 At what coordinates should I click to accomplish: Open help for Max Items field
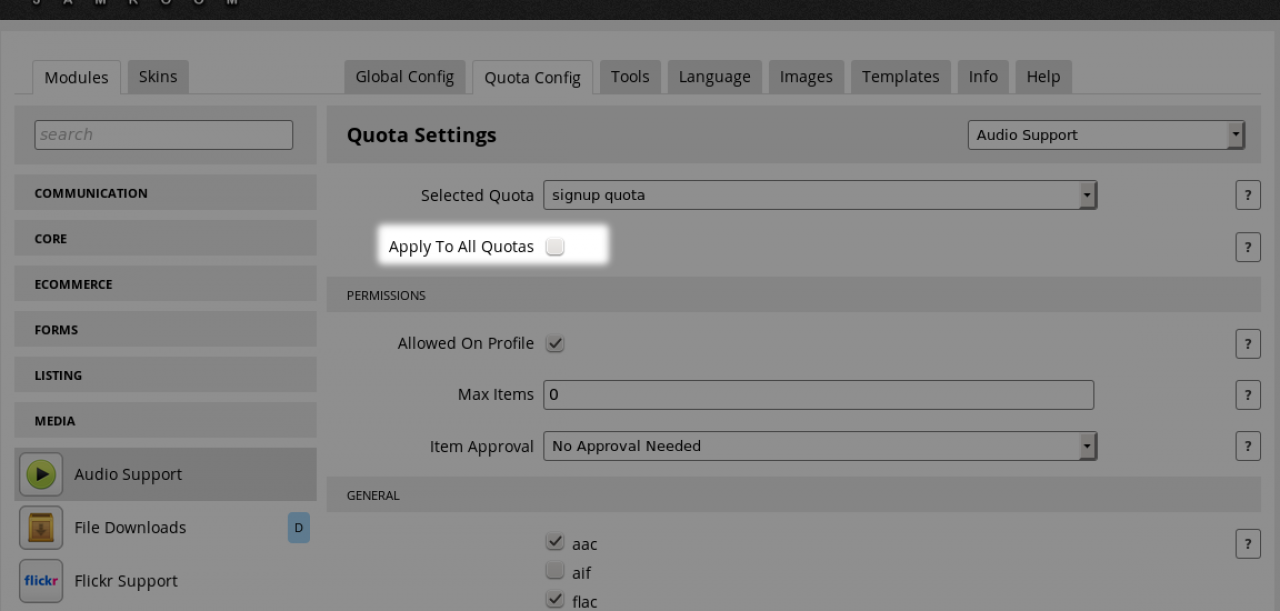(1247, 395)
